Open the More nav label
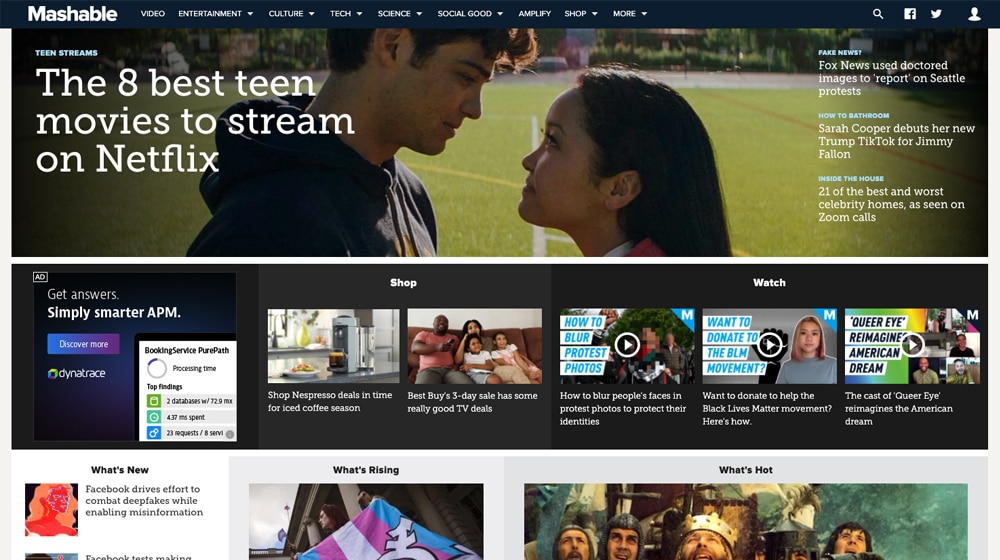Image resolution: width=1000 pixels, height=560 pixels. pyautogui.click(x=624, y=13)
